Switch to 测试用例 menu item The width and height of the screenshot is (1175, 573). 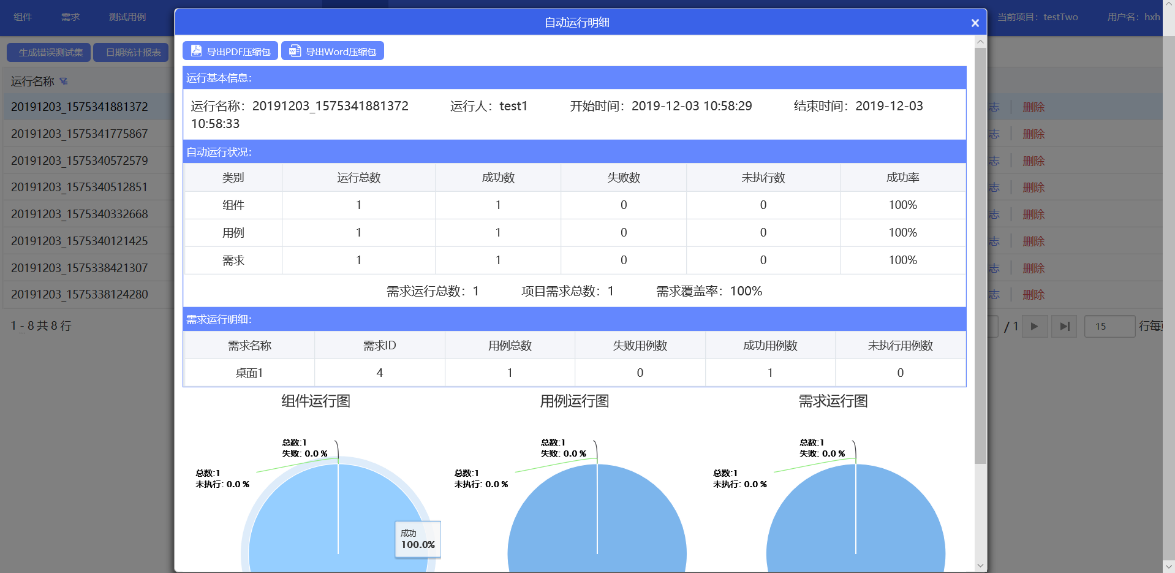pyautogui.click(x=127, y=17)
